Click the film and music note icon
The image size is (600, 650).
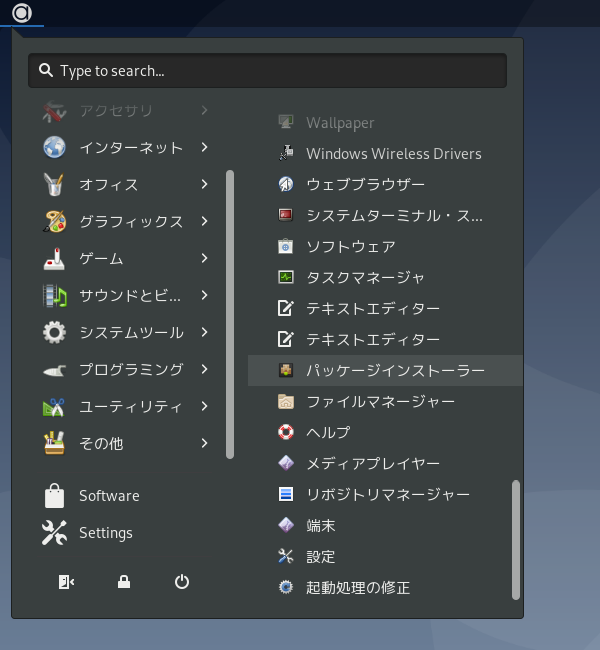(54, 295)
